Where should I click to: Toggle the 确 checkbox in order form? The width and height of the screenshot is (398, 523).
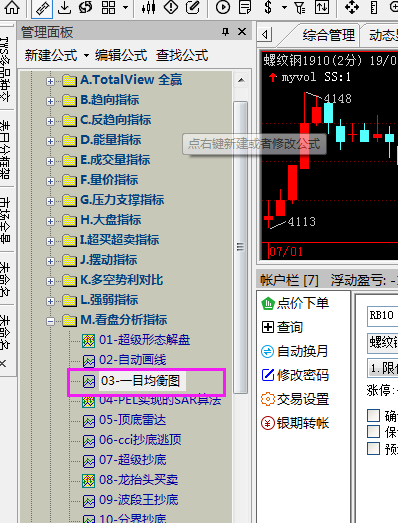coord(373,416)
